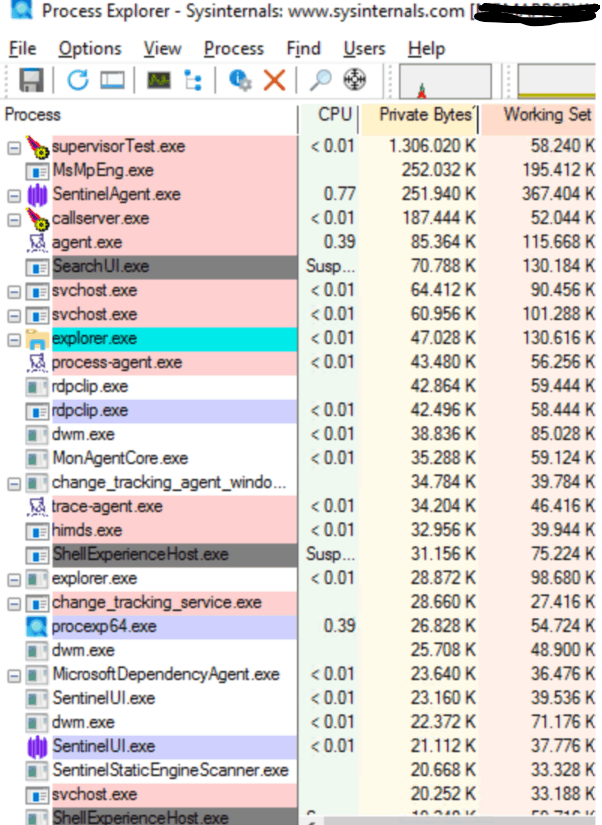Sort by Private Bytes column header
The height and width of the screenshot is (825, 602).
[419, 115]
